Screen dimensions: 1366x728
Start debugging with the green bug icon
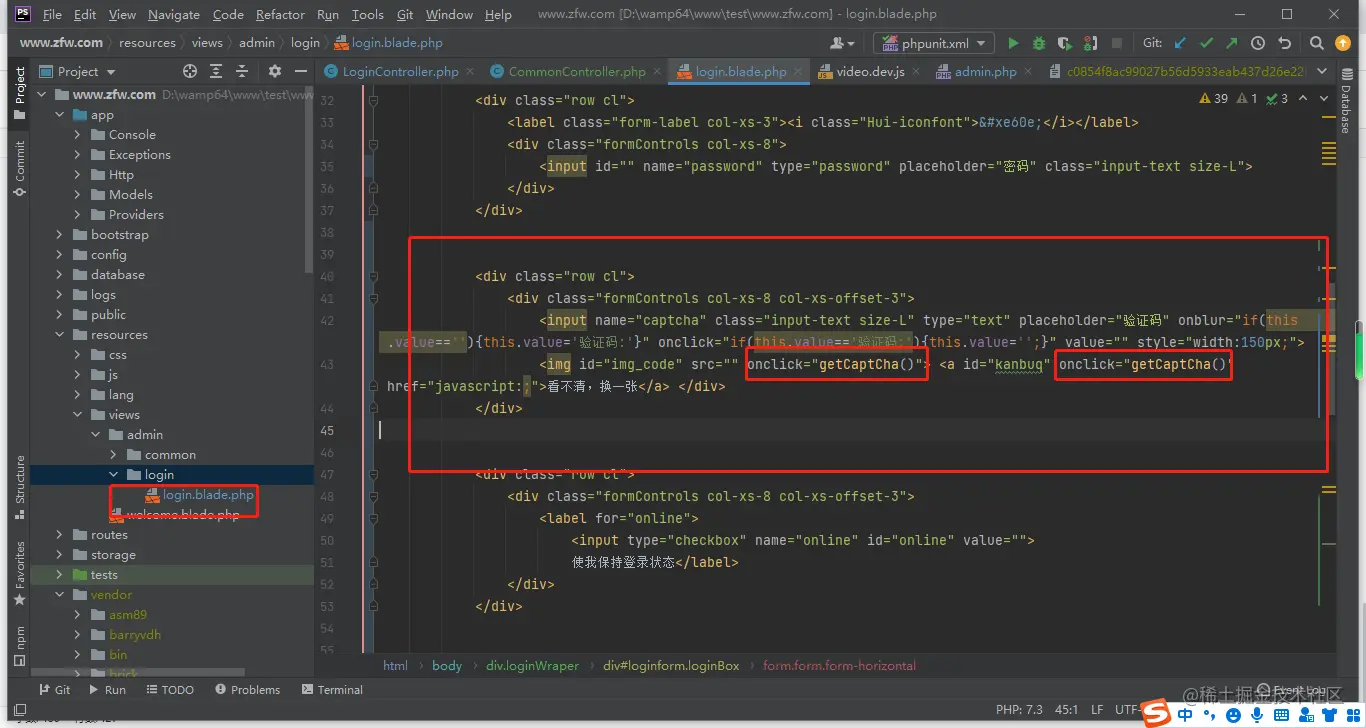[1039, 43]
